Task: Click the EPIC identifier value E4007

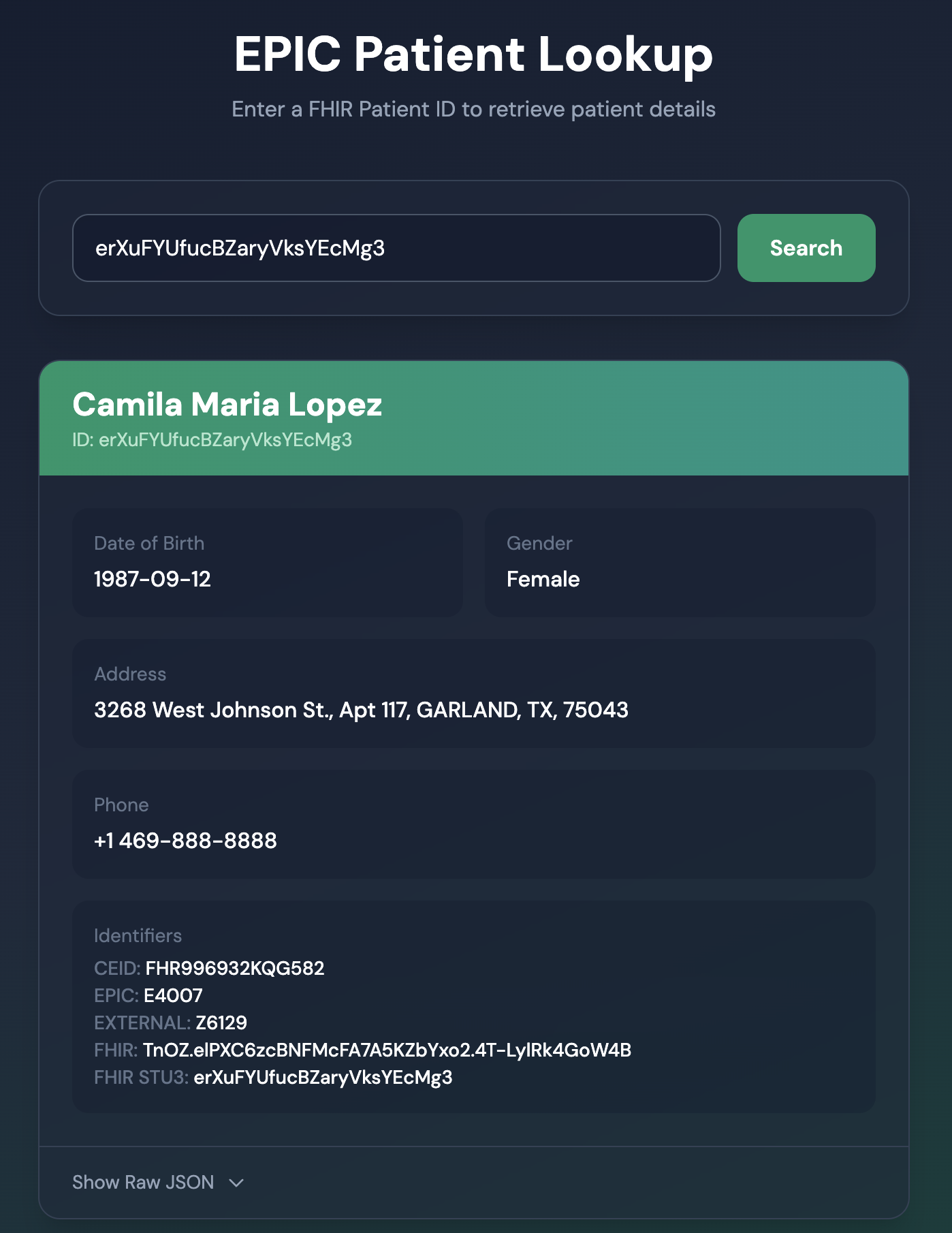Action: (173, 995)
